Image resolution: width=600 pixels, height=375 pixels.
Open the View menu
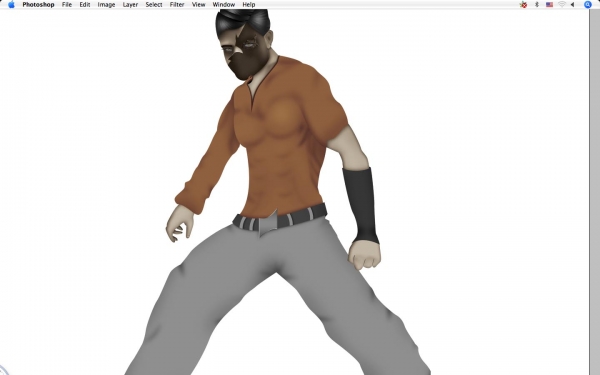click(x=199, y=5)
